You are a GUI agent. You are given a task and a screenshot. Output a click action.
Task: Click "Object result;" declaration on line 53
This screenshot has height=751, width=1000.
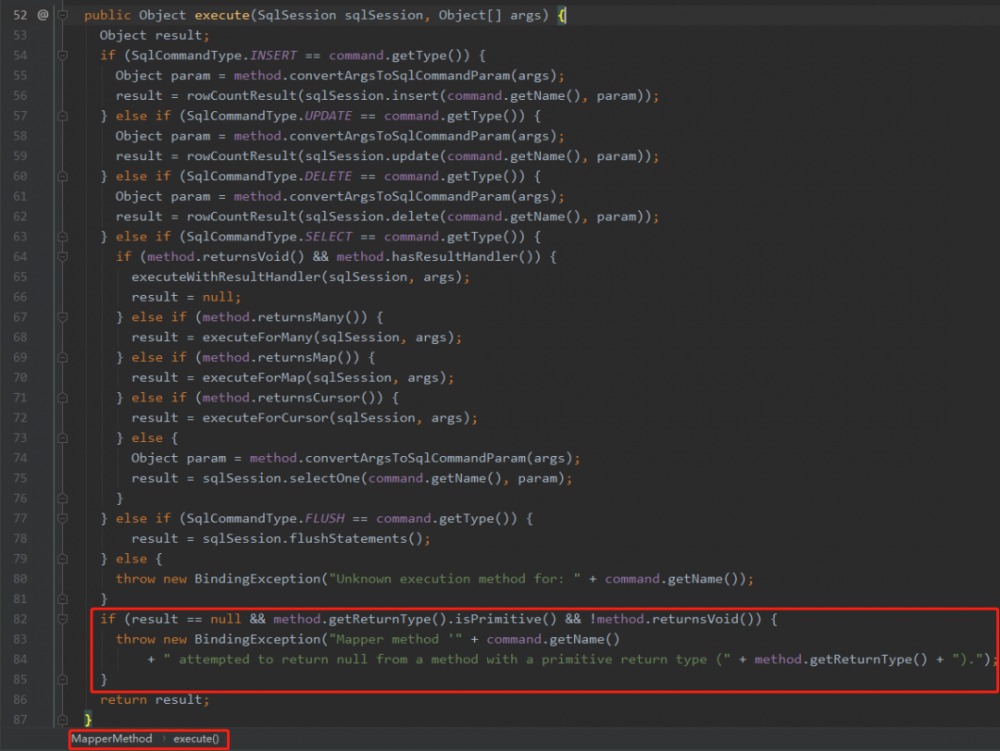point(155,35)
